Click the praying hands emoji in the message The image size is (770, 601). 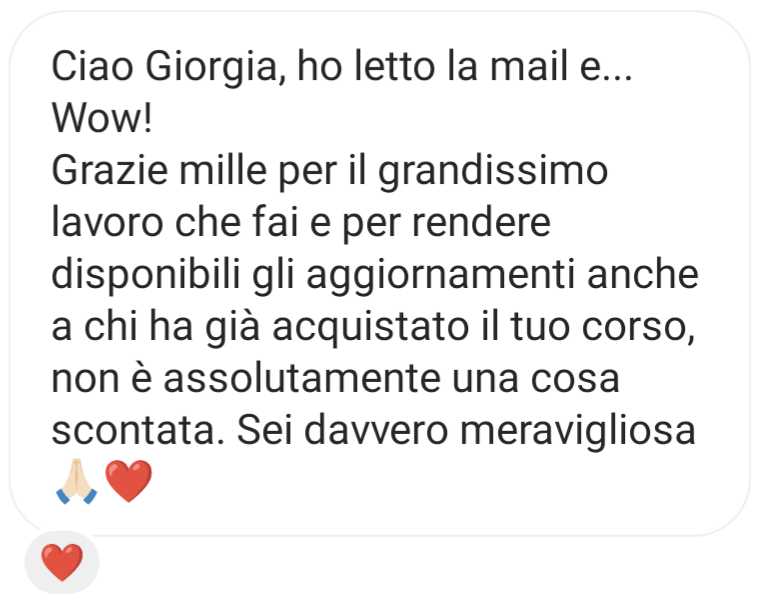pos(77,481)
